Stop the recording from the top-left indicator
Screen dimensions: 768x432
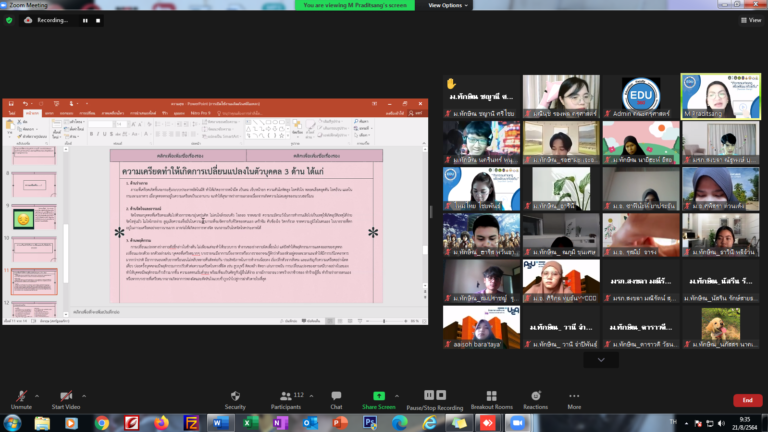pos(98,20)
